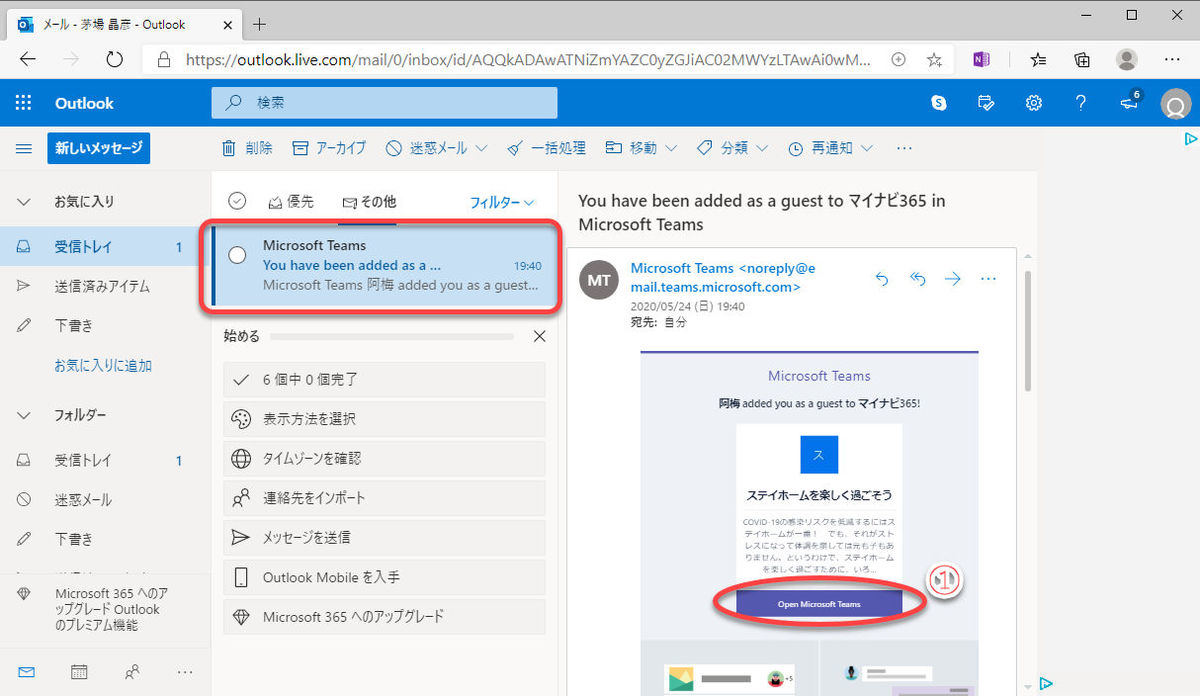Open more toolbar actions ellipsis

tap(905, 148)
